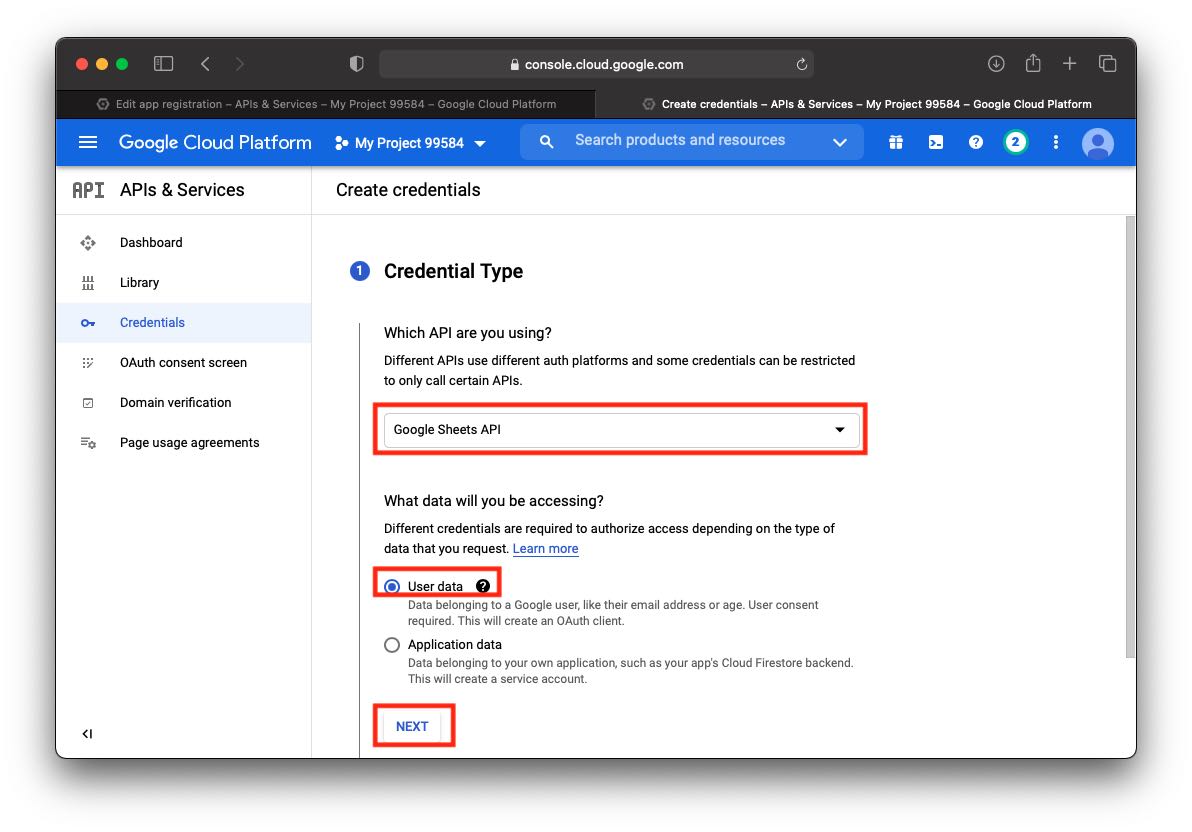Open the Google Sheets API dropdown
1192x832 pixels.
622,430
